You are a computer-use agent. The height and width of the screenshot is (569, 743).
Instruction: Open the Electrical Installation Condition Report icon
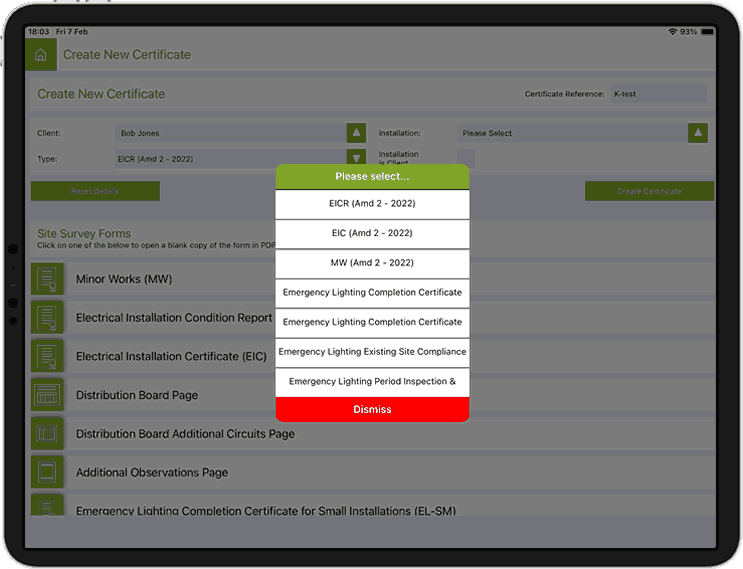pos(47,317)
